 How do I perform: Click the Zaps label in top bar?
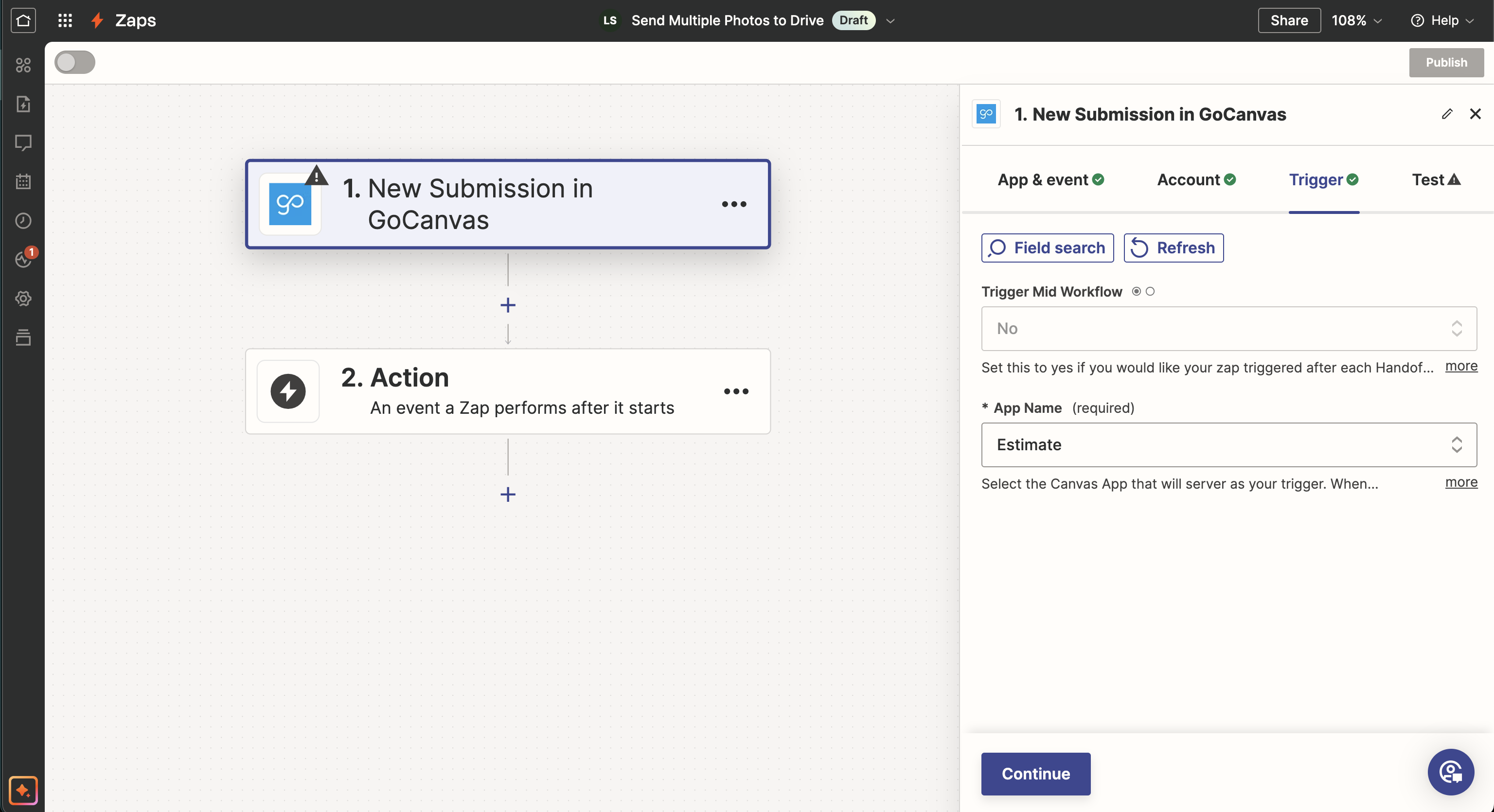pyautogui.click(x=136, y=20)
